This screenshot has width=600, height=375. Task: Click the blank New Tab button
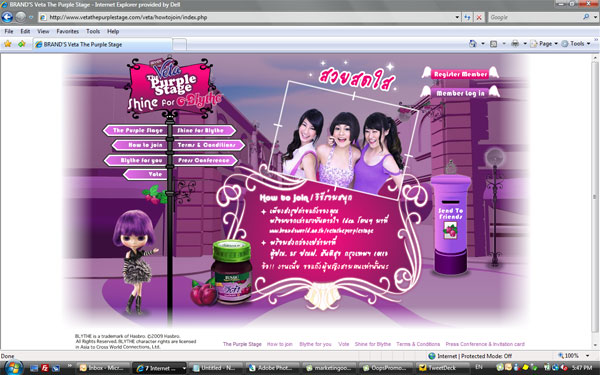(179, 45)
